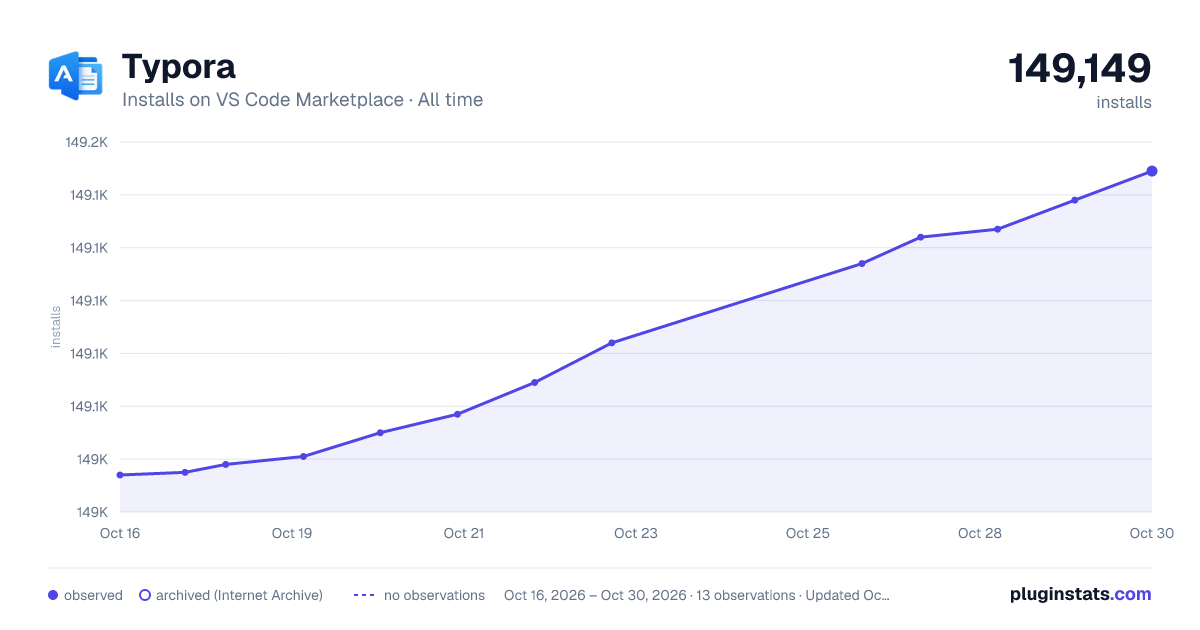
Task: Click the Oct 30 endpoint data marker
Action: tap(1152, 171)
